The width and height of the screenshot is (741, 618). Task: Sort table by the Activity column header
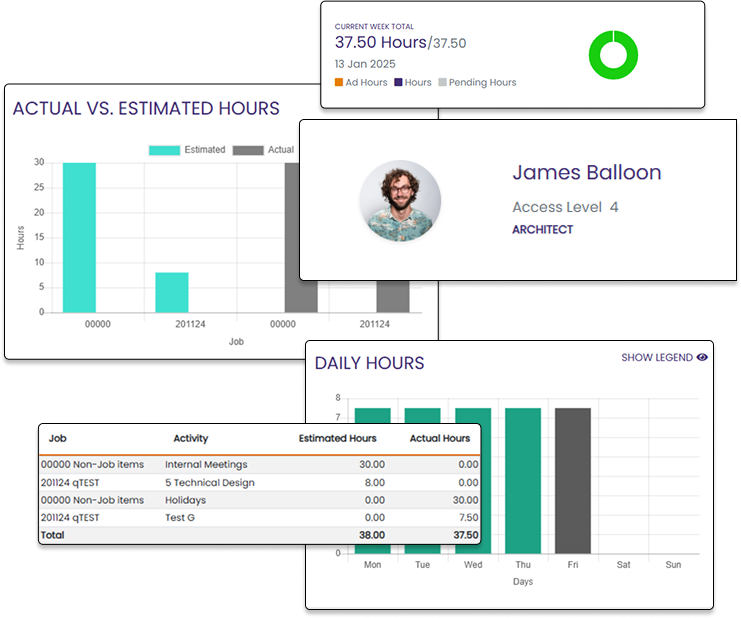190,438
